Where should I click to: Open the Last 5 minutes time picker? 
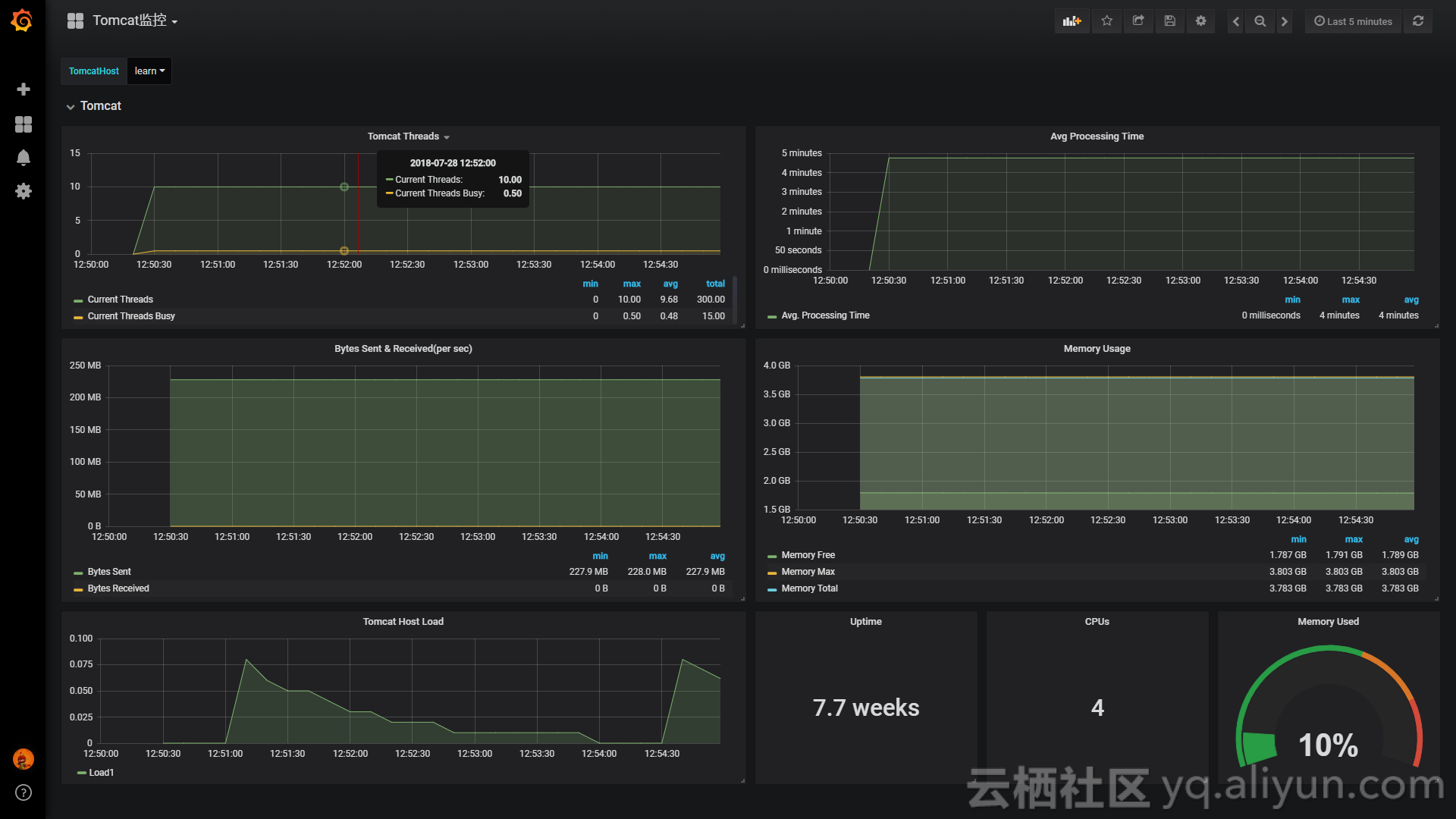coord(1353,21)
